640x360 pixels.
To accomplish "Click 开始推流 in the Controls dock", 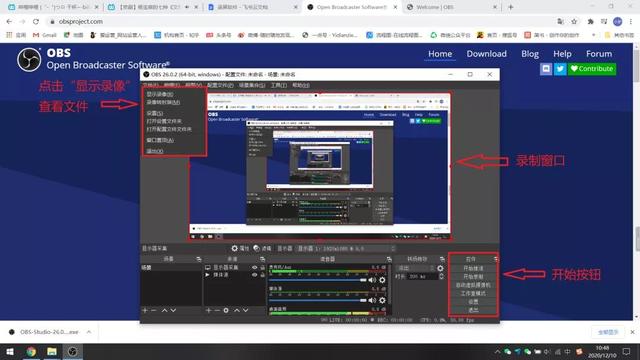I will tap(473, 269).
